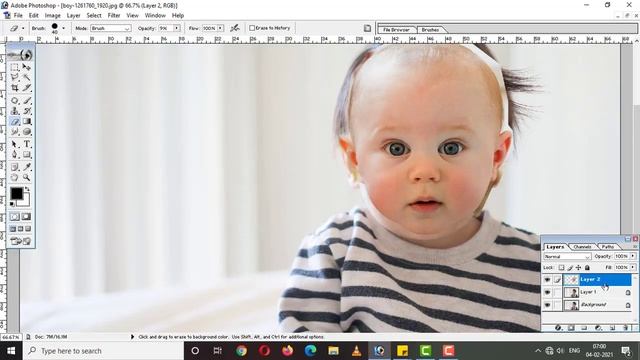The width and height of the screenshot is (640, 360).
Task: Open the Flow slider arrow
Action: pos(220,28)
